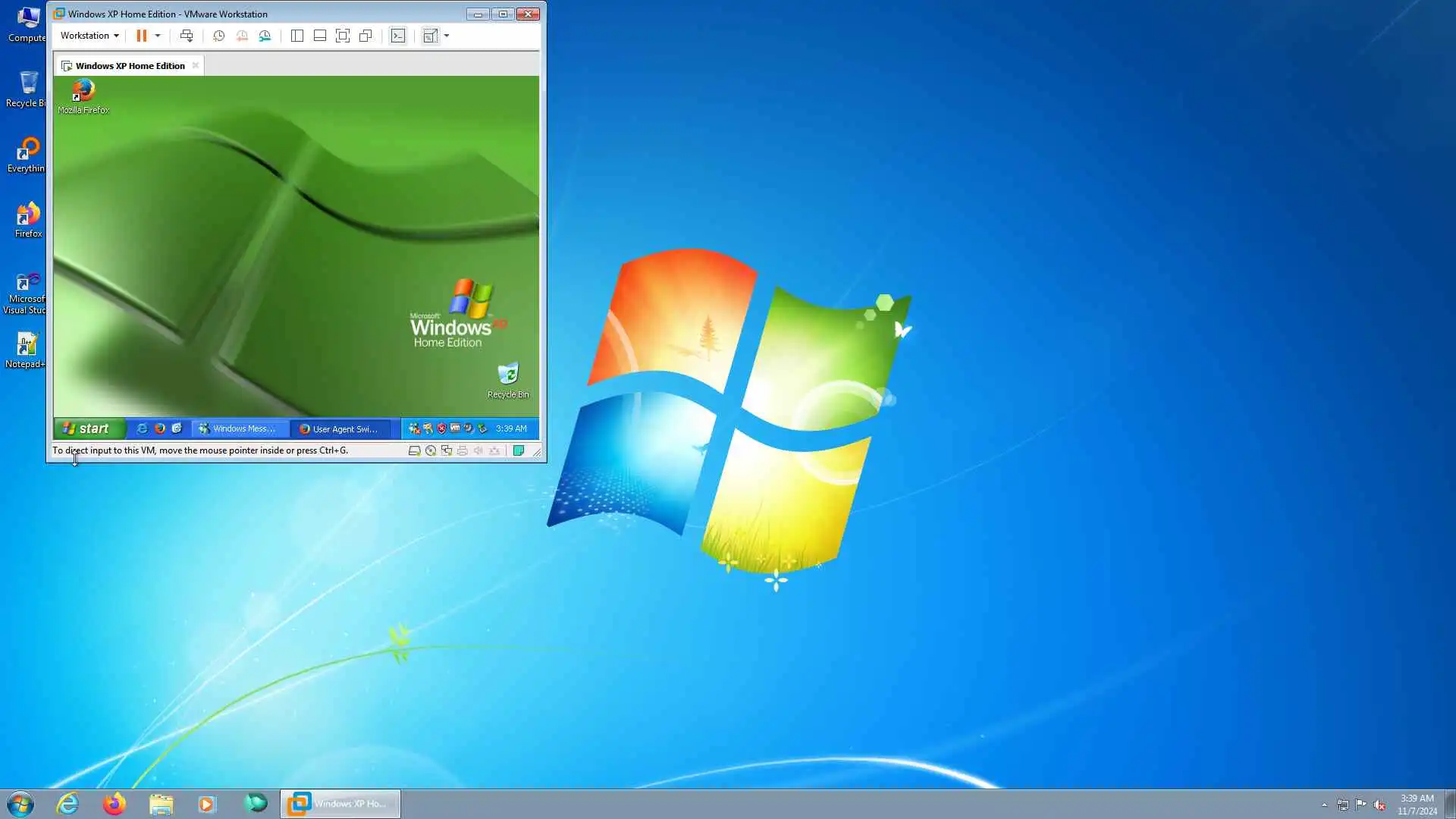
Task: Toggle the library sidebar view
Action: pos(297,36)
